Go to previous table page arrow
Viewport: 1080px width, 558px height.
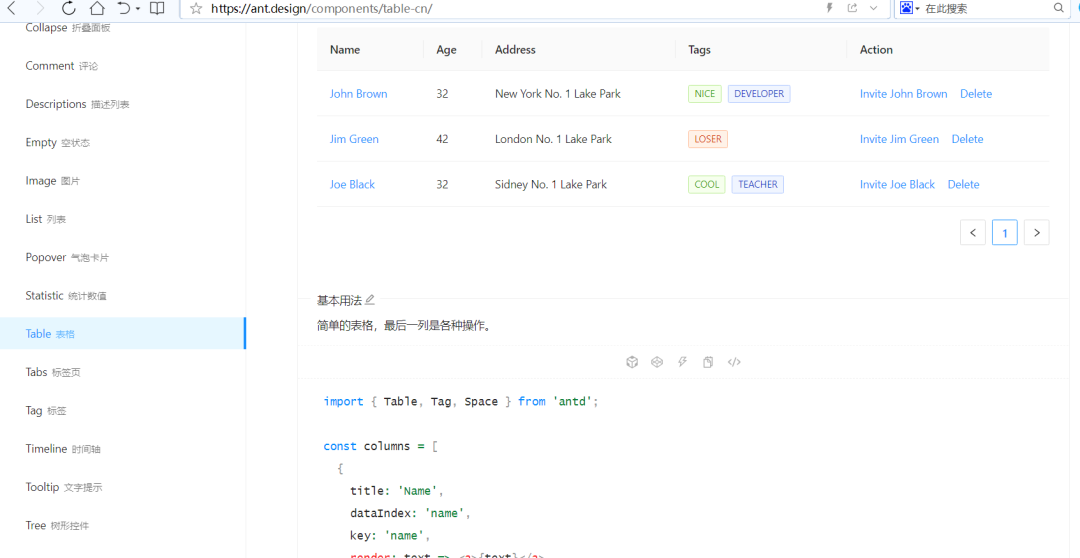pyautogui.click(x=973, y=233)
